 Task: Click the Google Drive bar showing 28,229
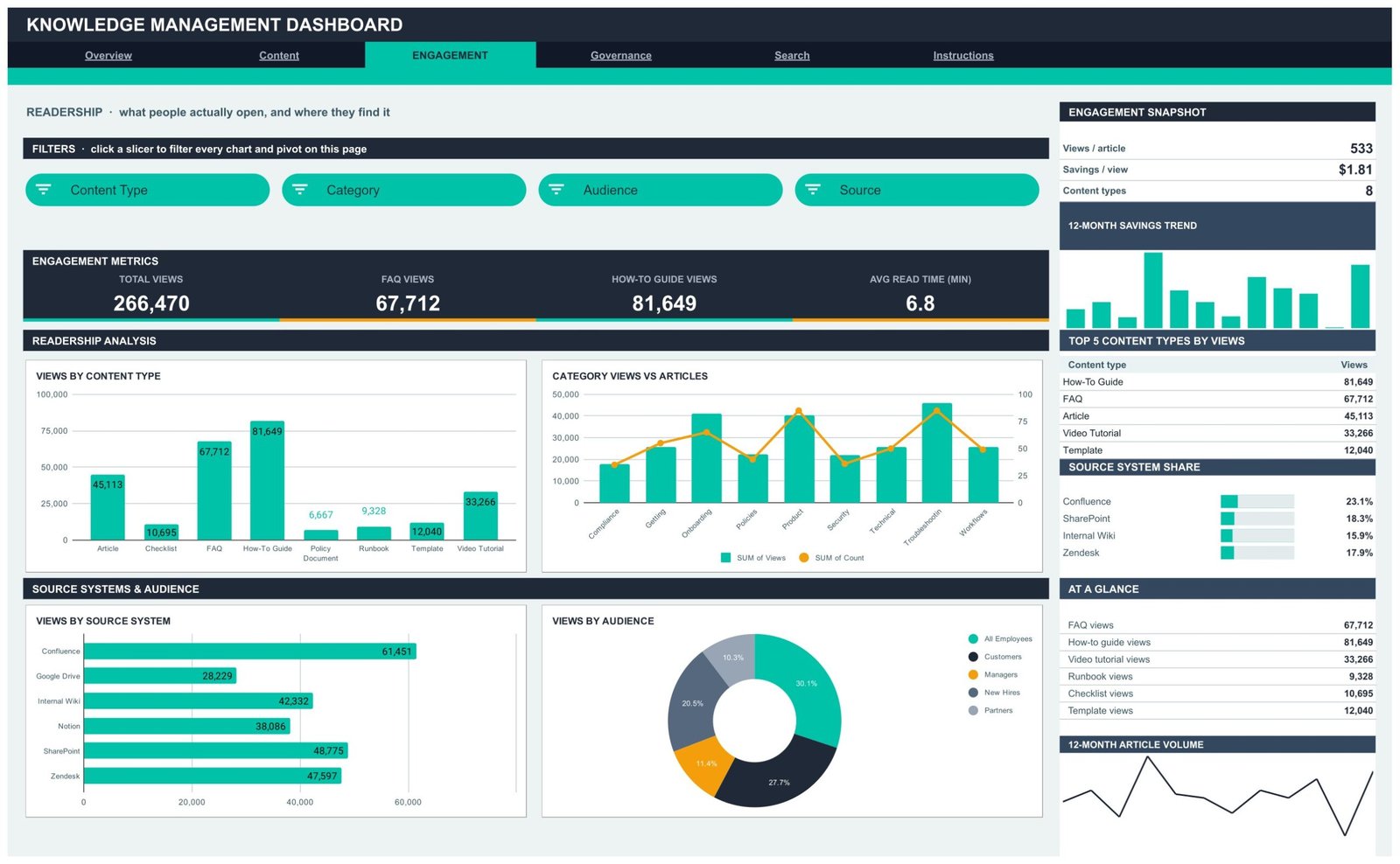coord(160,676)
